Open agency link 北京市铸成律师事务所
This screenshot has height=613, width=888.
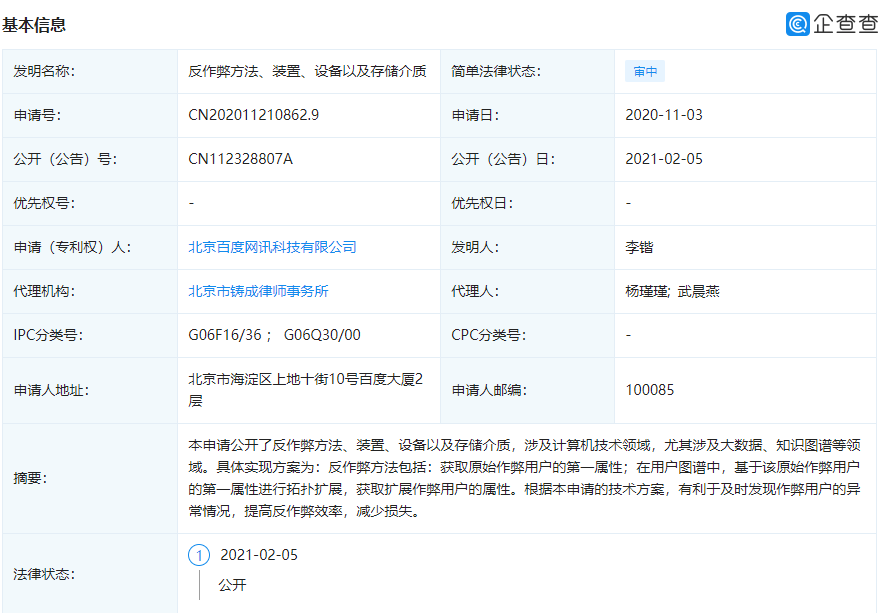point(258,292)
